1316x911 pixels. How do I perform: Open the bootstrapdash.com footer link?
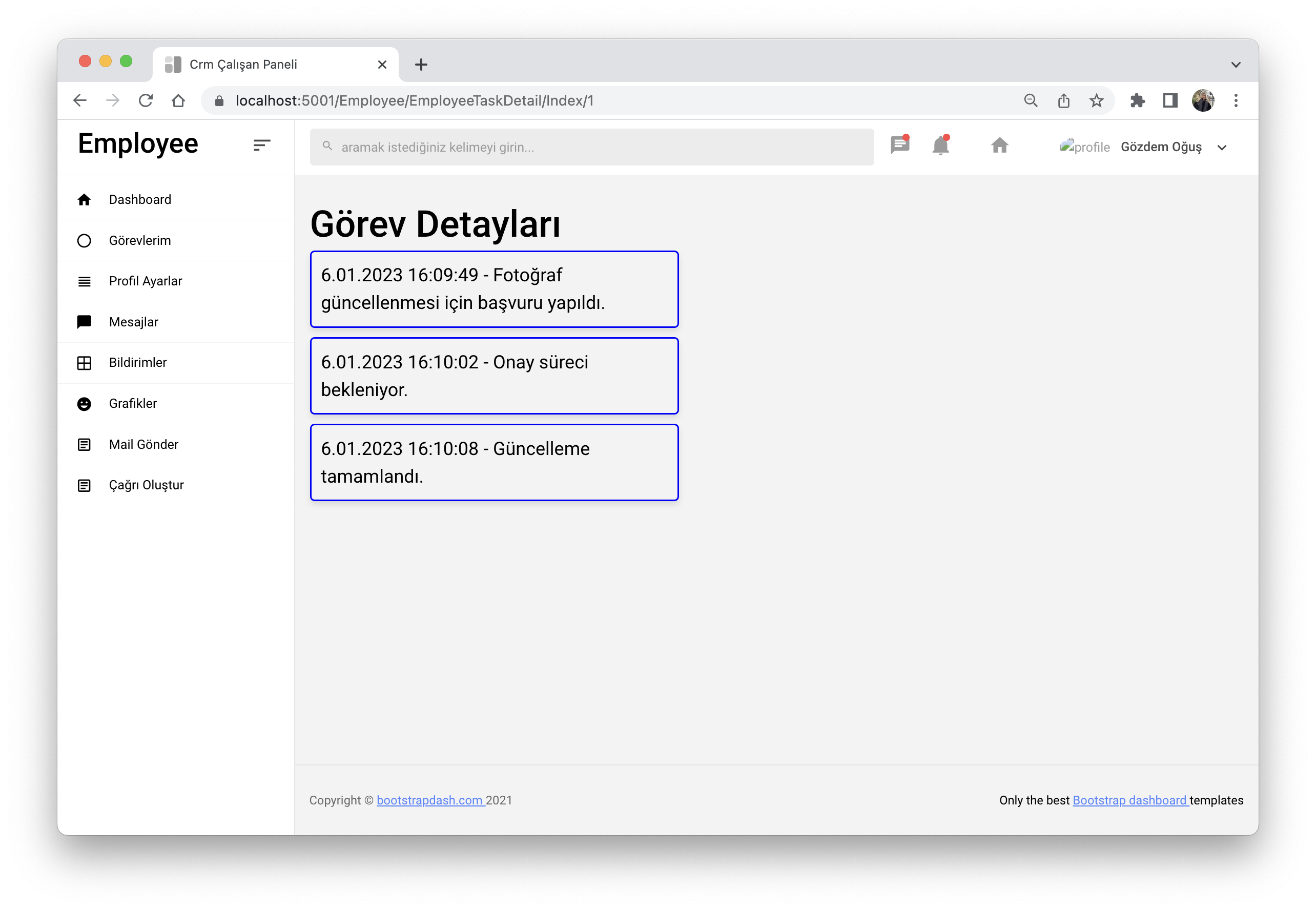pyautogui.click(x=430, y=800)
